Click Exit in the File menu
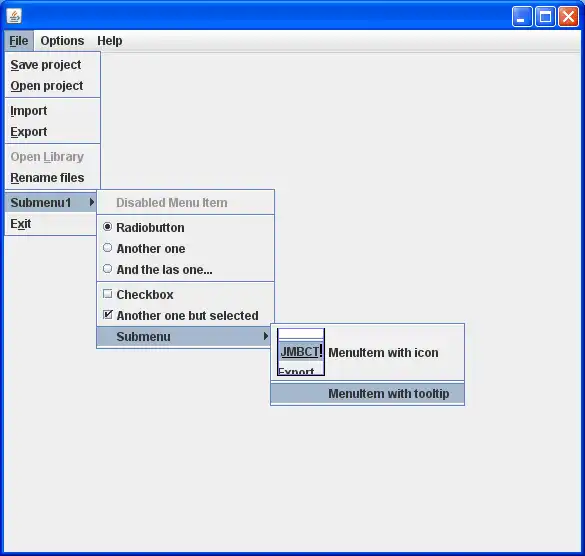The width and height of the screenshot is (585, 556). pyautogui.click(x=51, y=224)
